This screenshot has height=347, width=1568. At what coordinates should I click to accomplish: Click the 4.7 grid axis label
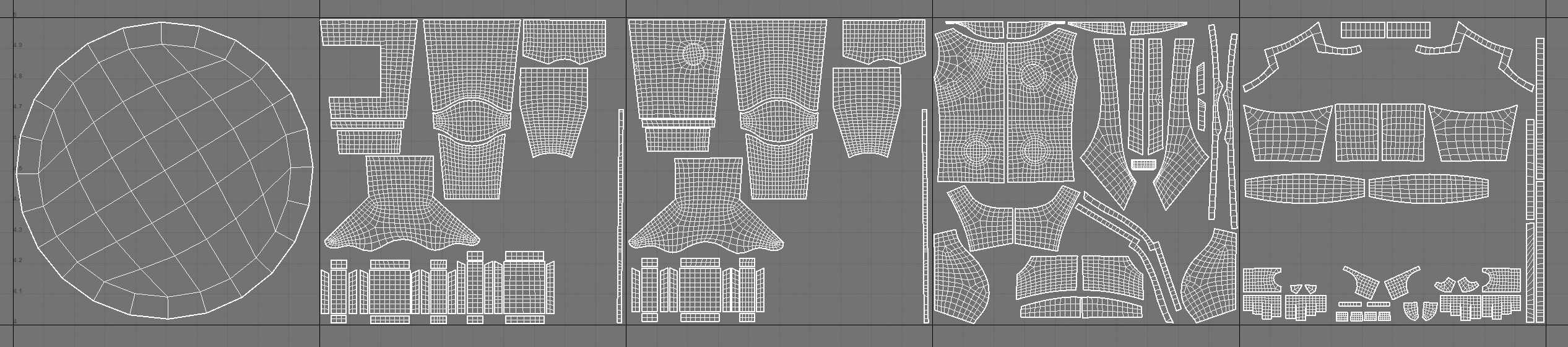pos(18,107)
